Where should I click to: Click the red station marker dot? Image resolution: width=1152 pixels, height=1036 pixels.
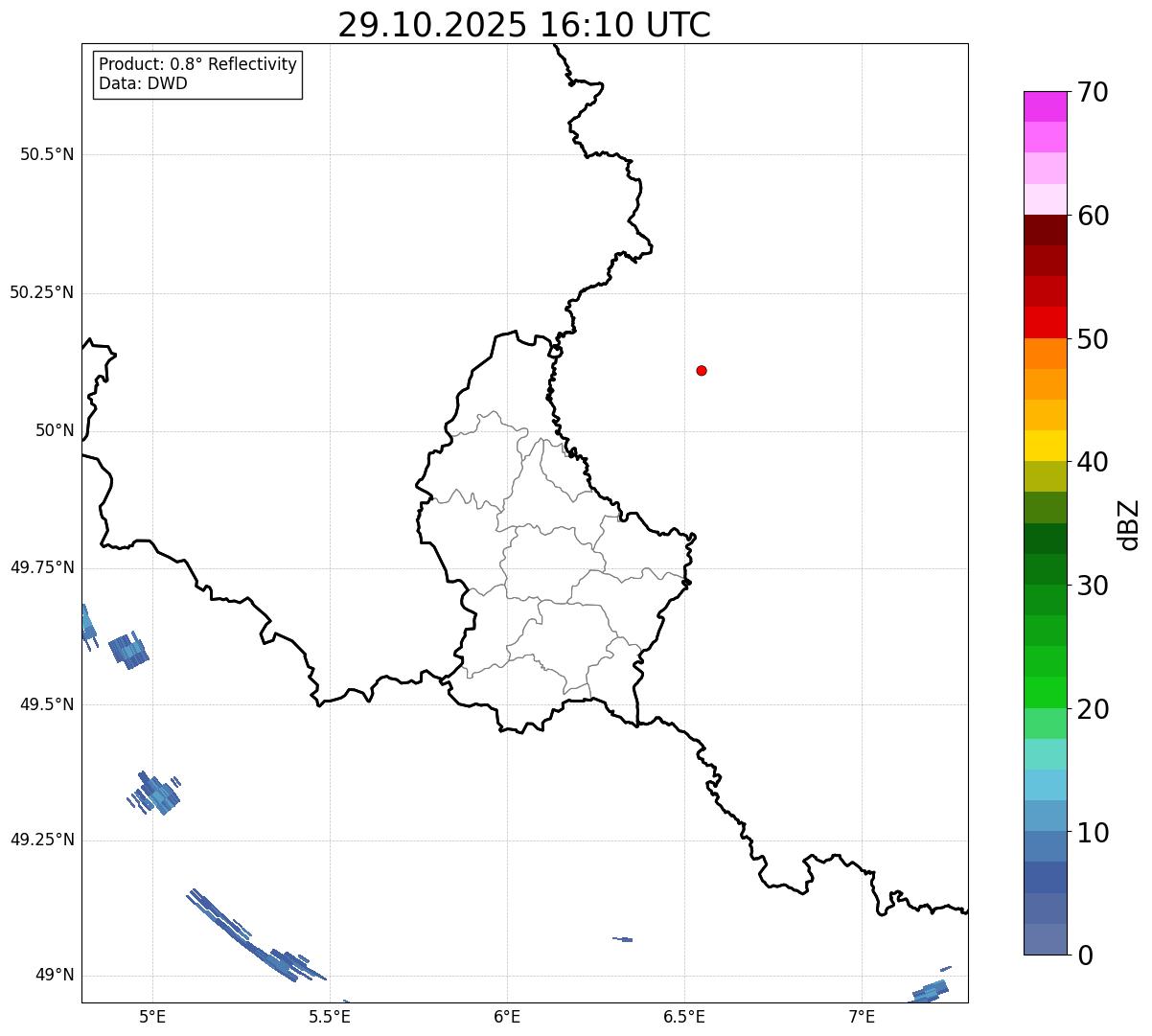pyautogui.click(x=702, y=370)
